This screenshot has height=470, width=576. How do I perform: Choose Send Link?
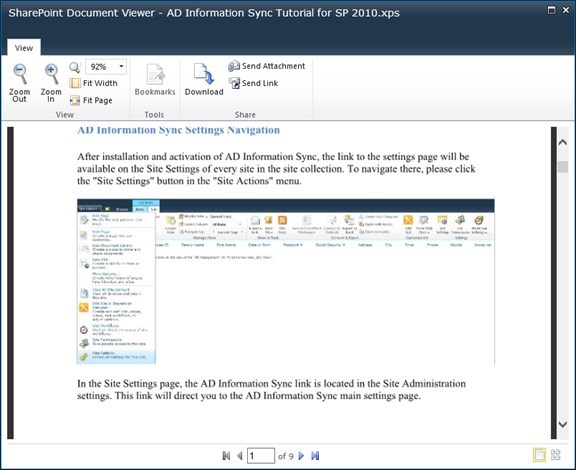pyautogui.click(x=253, y=83)
